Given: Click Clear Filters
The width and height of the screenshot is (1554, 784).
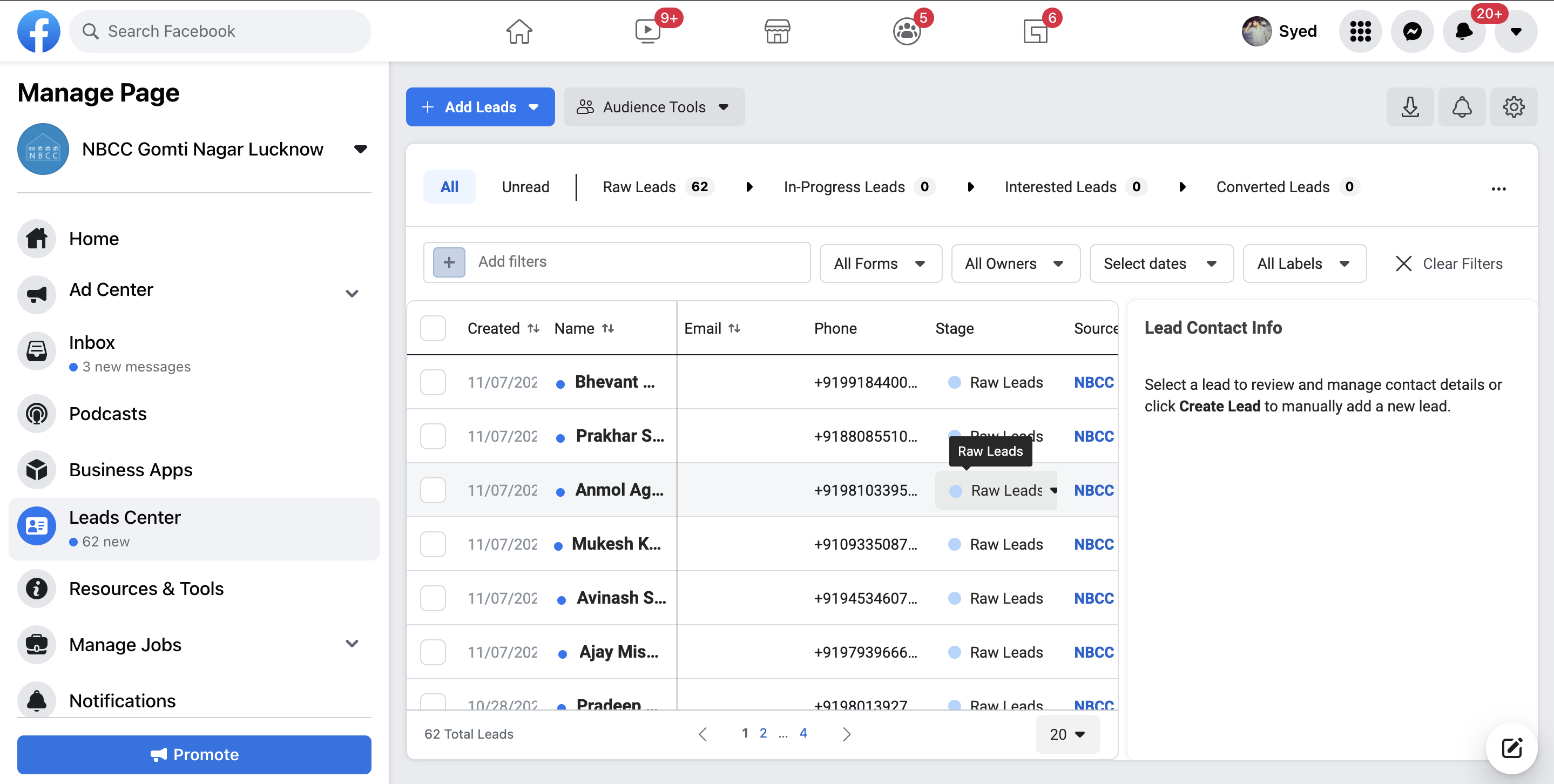Looking at the screenshot, I should click(1449, 263).
